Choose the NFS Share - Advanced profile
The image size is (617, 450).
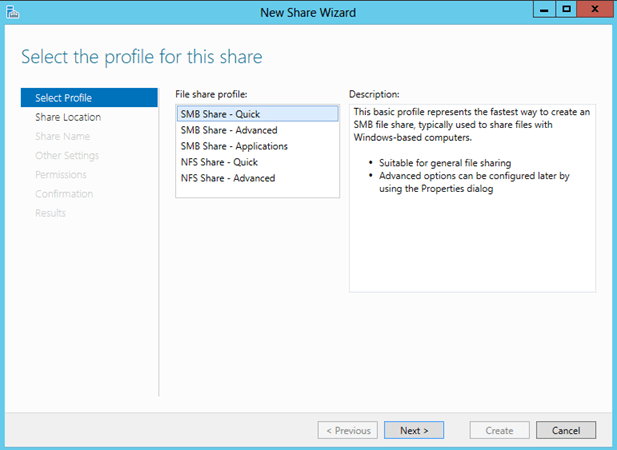(x=228, y=178)
